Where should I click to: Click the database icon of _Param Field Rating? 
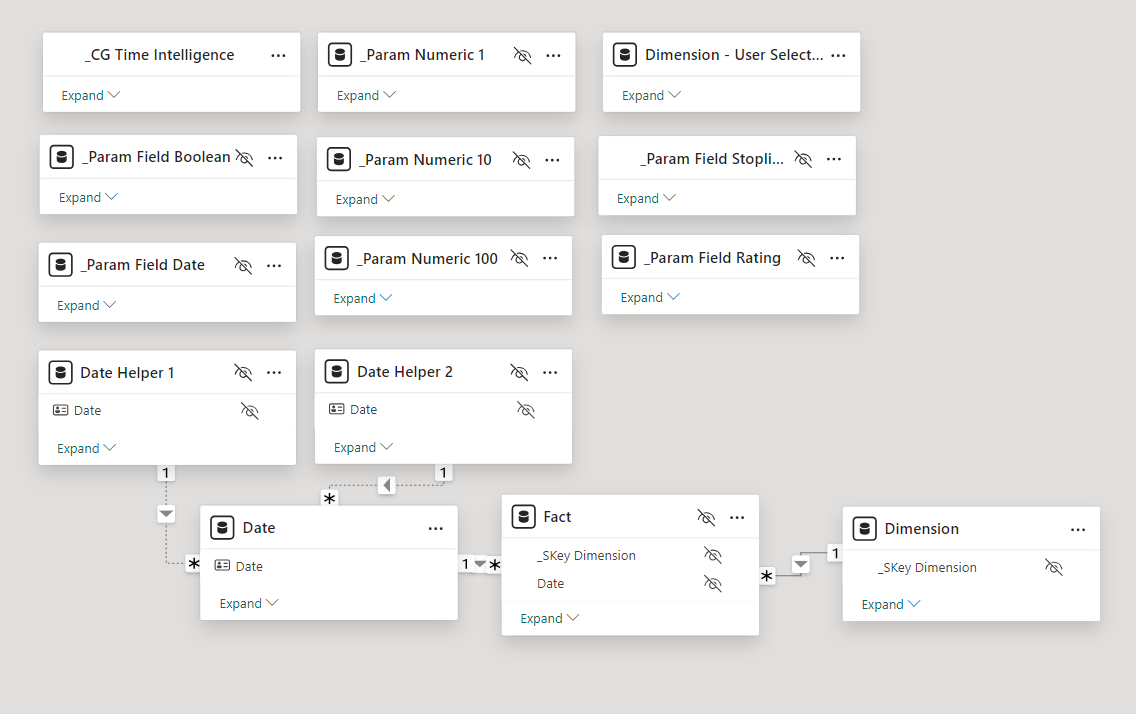[x=623, y=258]
